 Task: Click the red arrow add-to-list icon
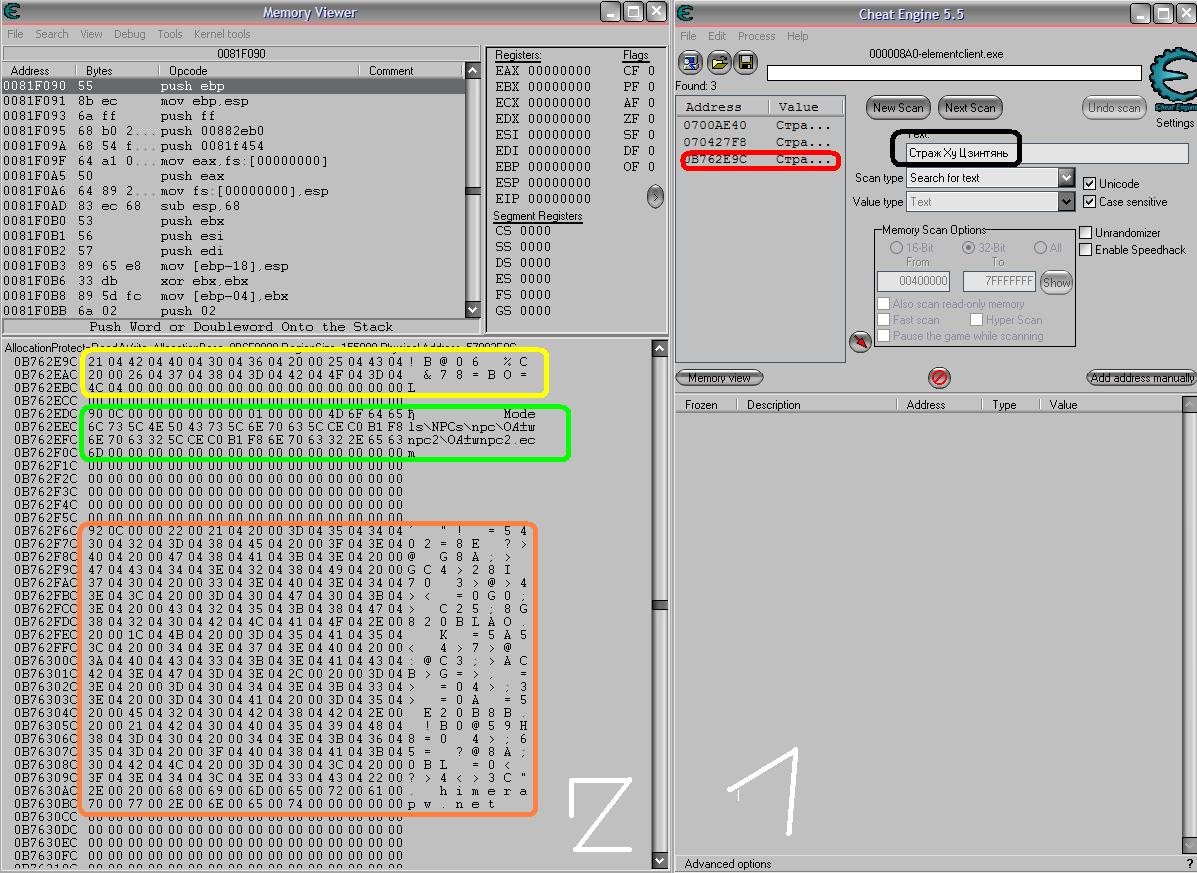coord(860,341)
